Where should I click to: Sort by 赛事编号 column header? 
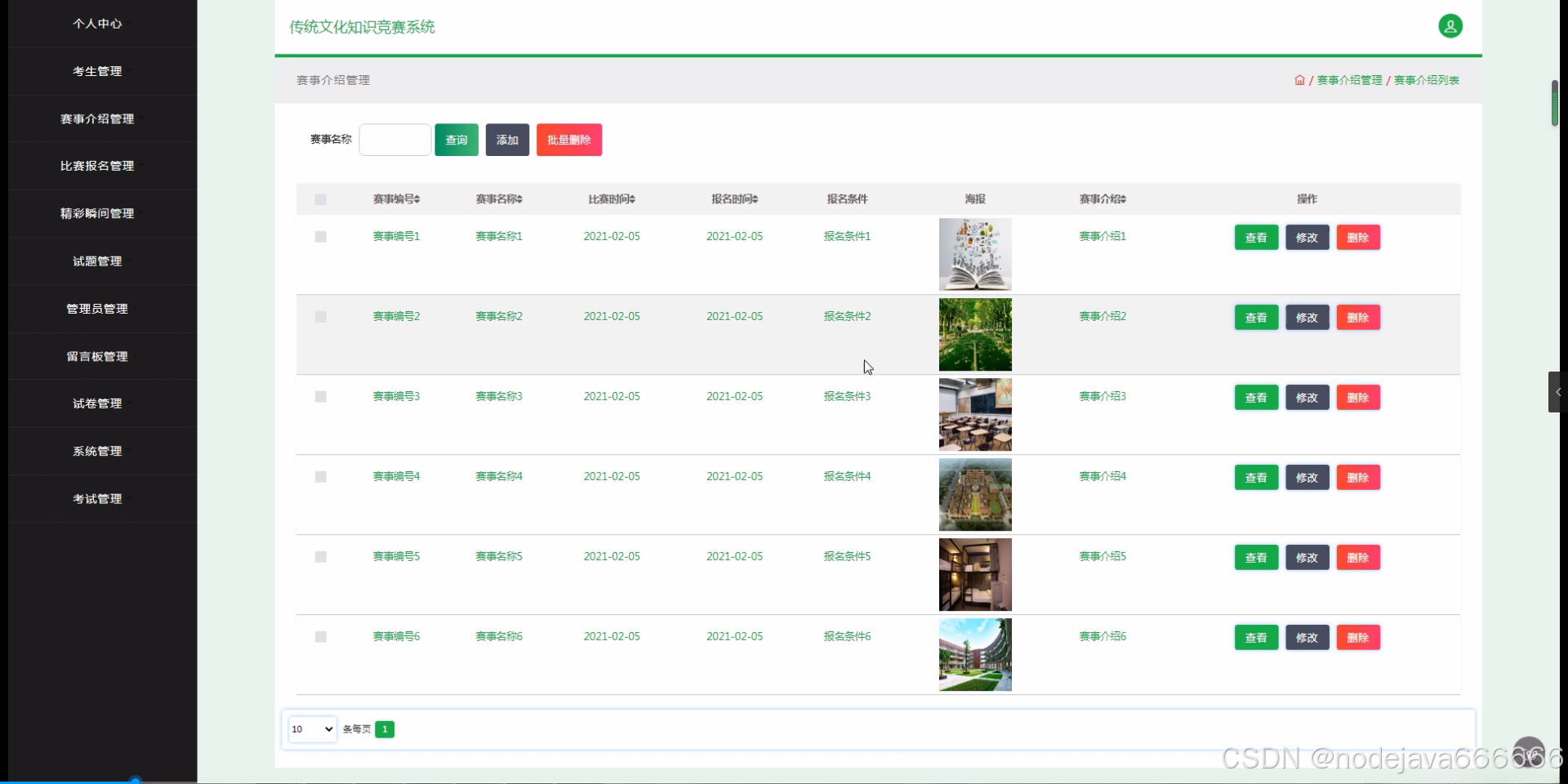click(396, 199)
